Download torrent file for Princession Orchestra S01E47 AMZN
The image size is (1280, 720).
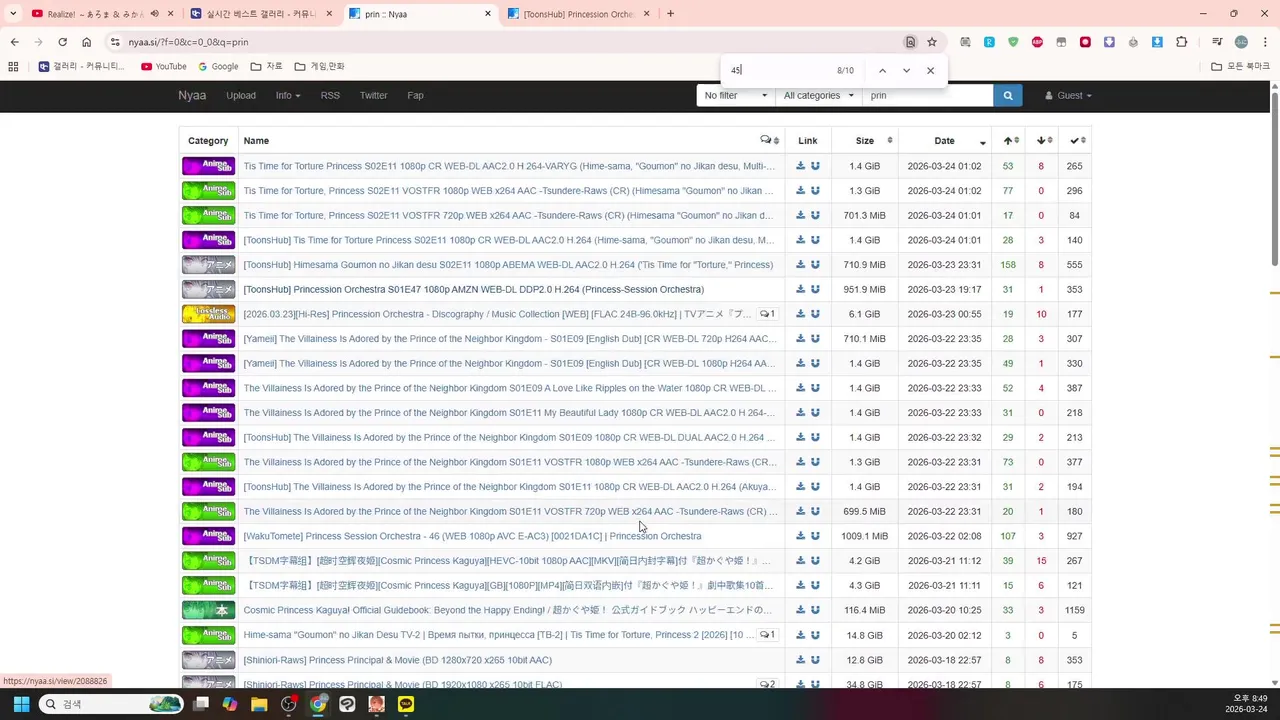click(800, 289)
